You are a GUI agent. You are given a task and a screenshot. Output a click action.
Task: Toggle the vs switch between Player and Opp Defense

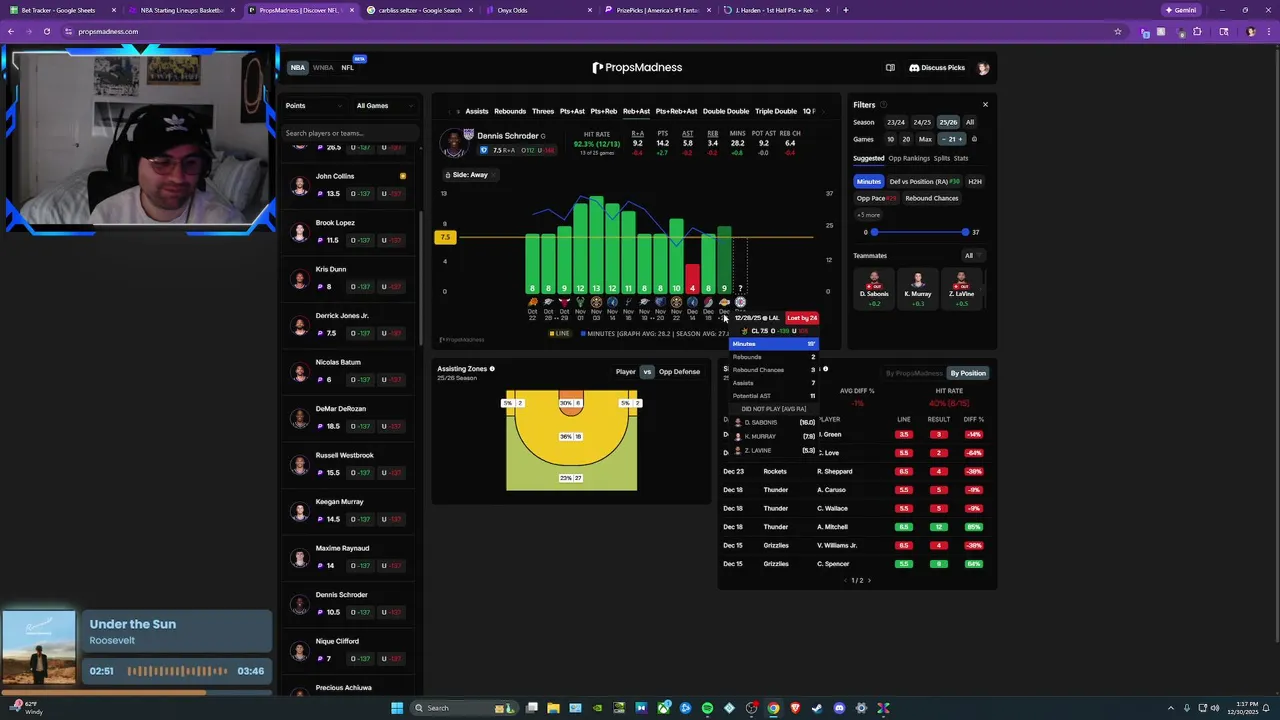tap(647, 372)
